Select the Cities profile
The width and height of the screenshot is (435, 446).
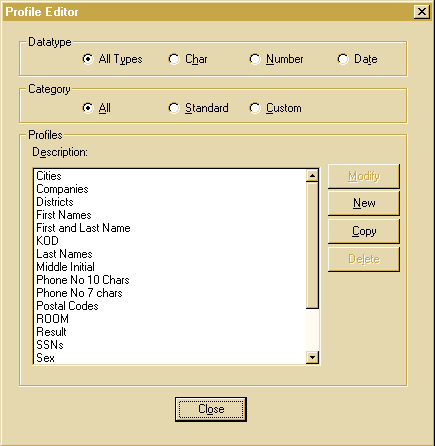click(170, 176)
